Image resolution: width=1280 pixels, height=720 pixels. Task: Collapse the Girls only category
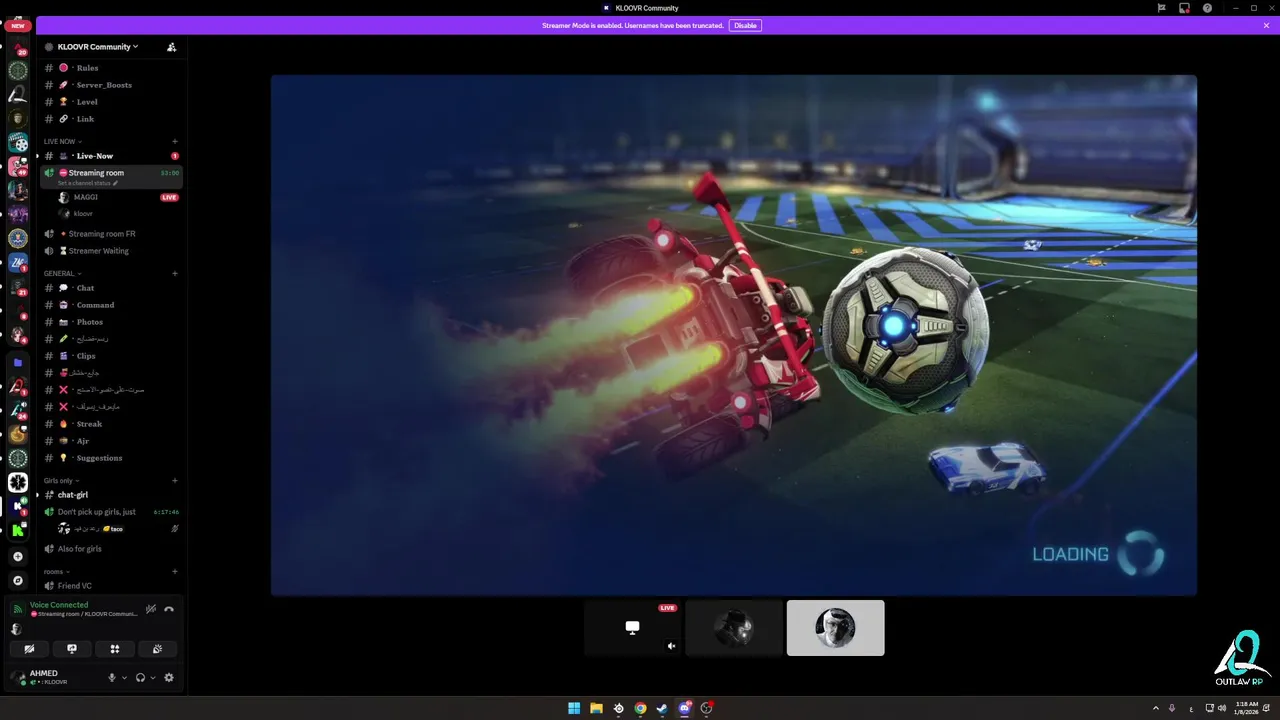[62, 480]
